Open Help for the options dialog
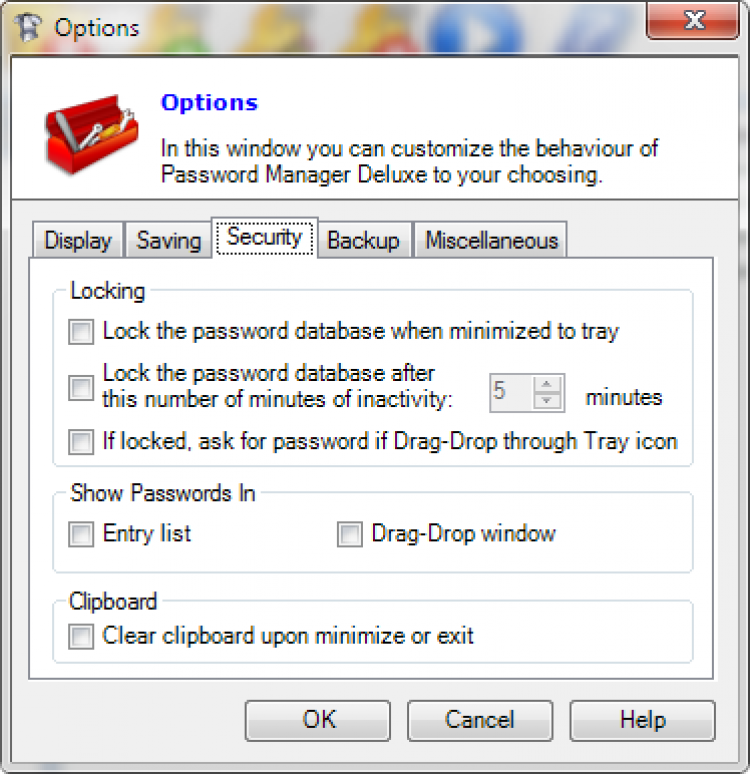 (x=642, y=720)
